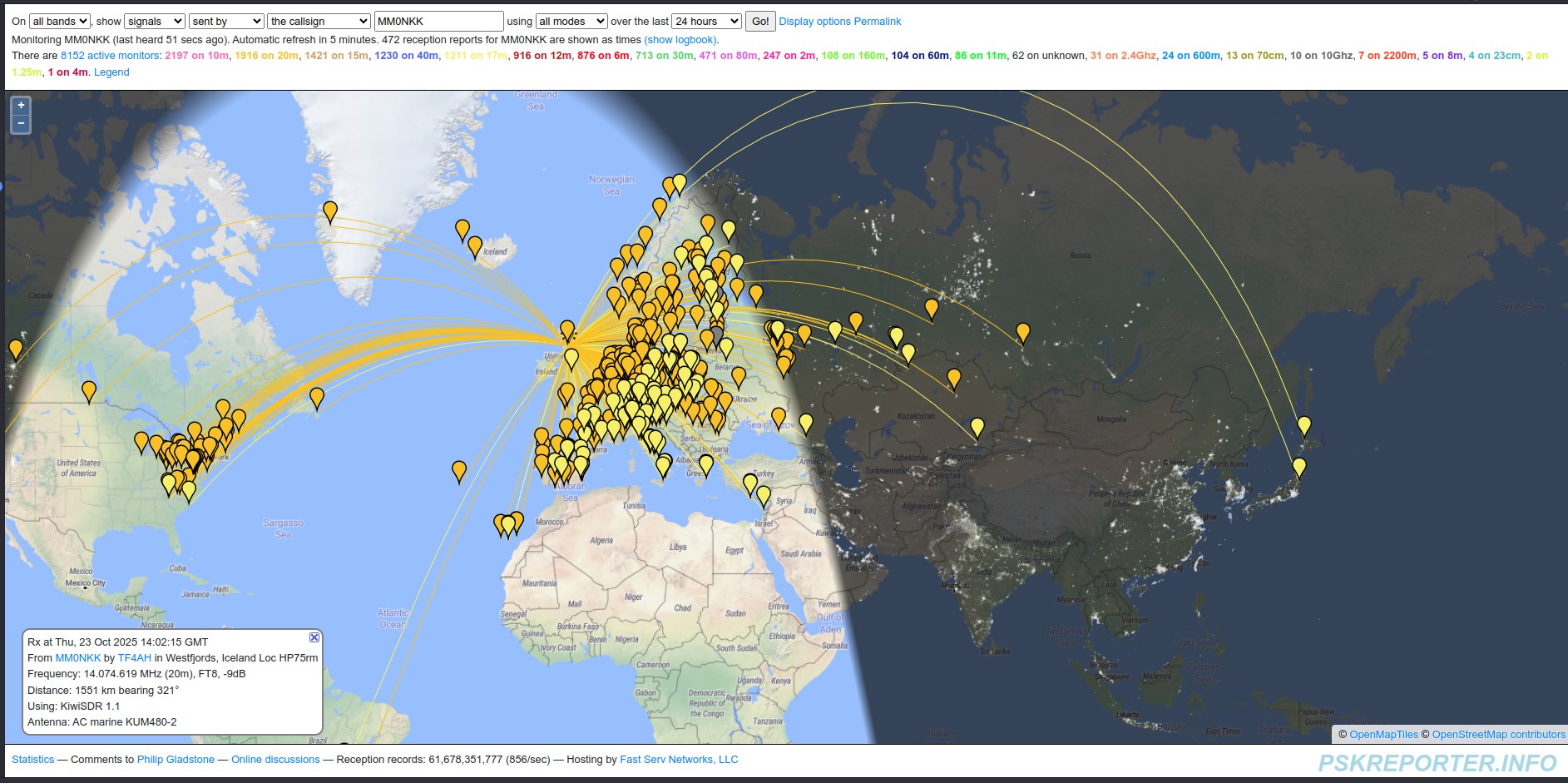Image resolution: width=1568 pixels, height=783 pixels.
Task: Open OpenMapTiles attribution link
Action: tap(1384, 735)
